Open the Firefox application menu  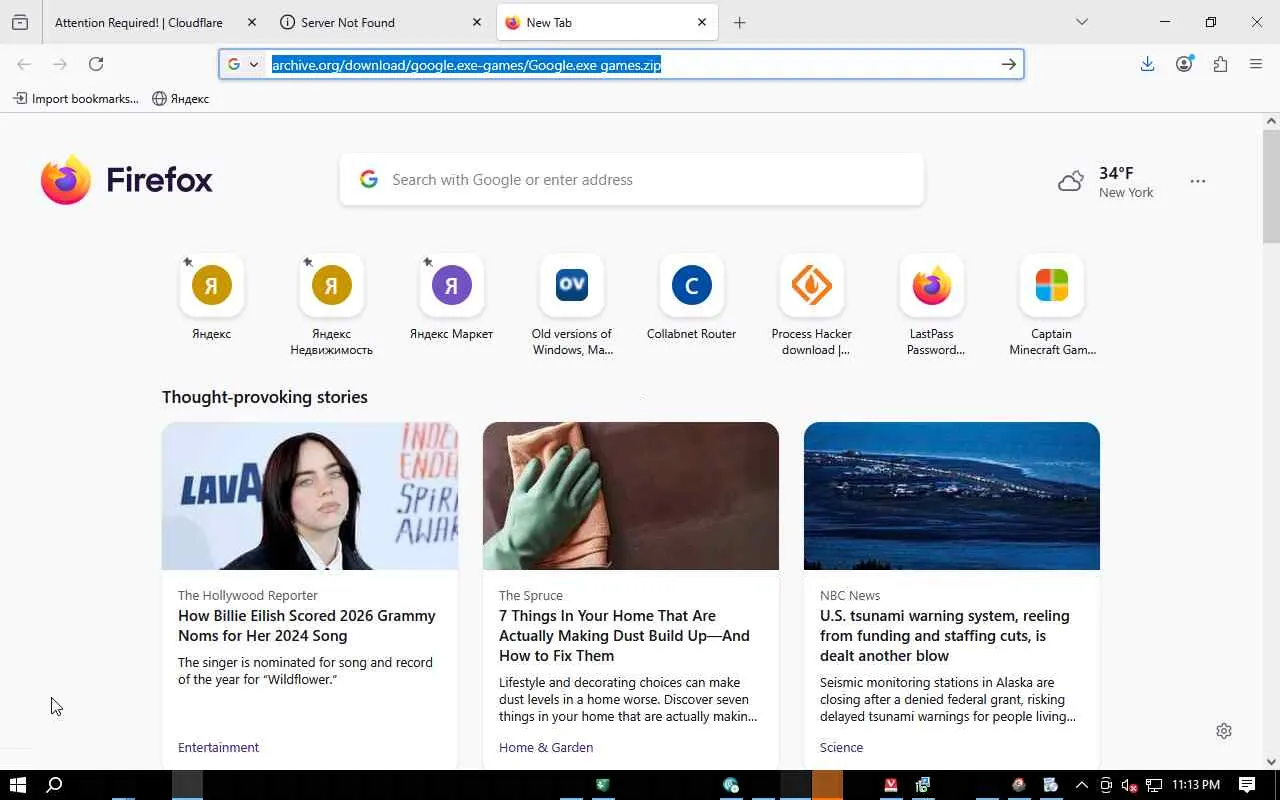click(1256, 64)
